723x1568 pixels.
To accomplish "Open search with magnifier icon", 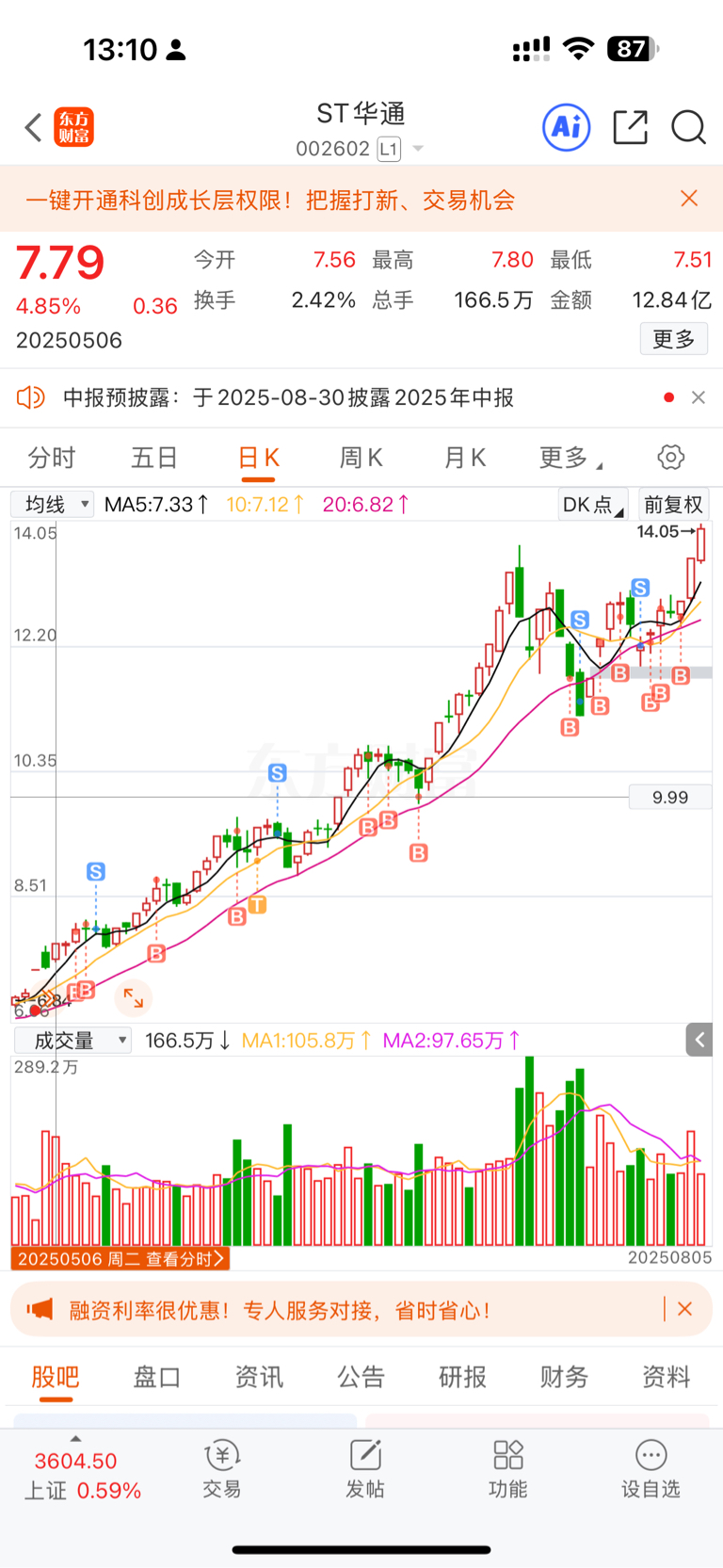I will (x=689, y=127).
